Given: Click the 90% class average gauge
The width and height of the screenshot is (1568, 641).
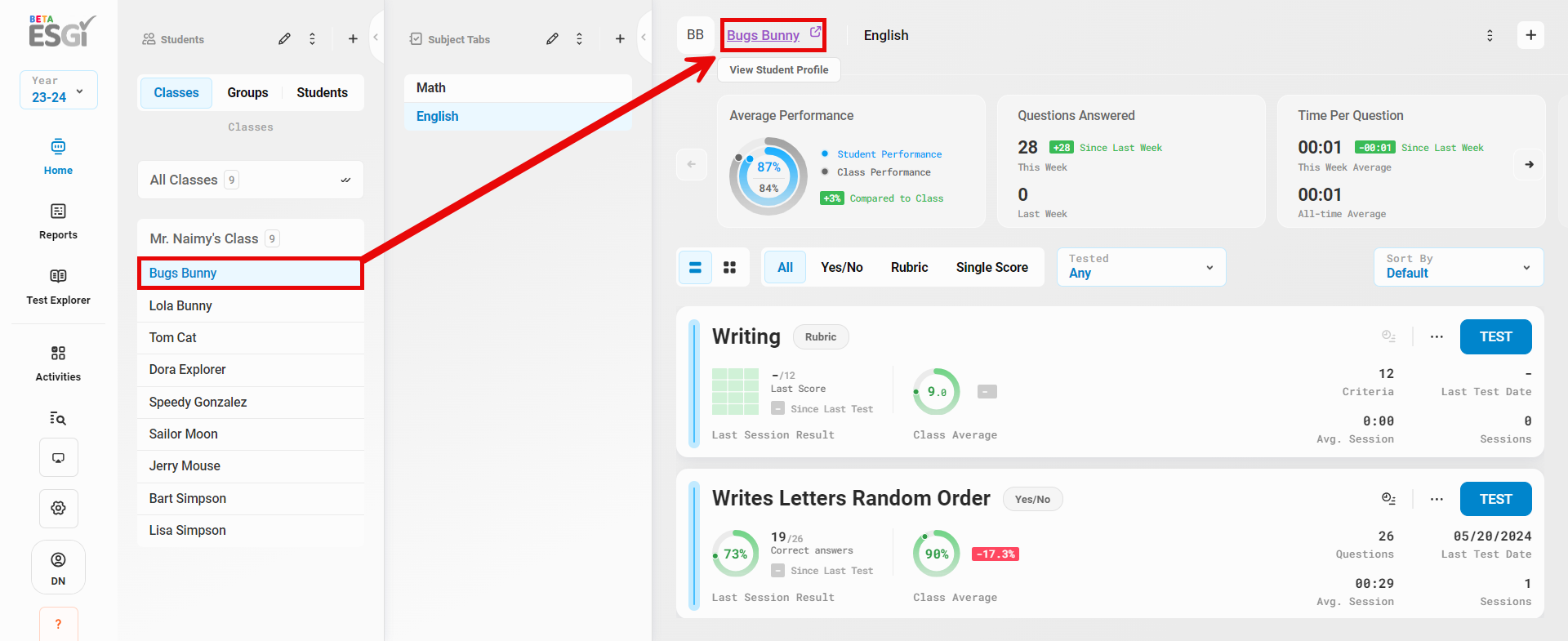Looking at the screenshot, I should click(937, 554).
